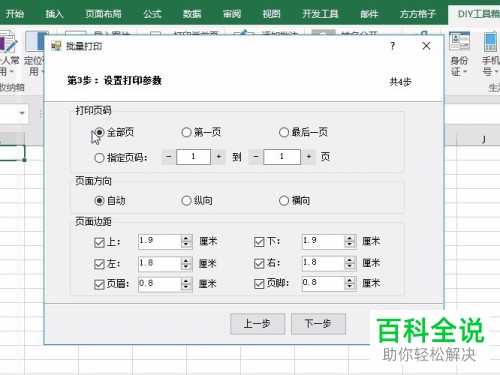Toggle the 上 margin checkbox
This screenshot has width=500, height=375.
click(x=99, y=242)
